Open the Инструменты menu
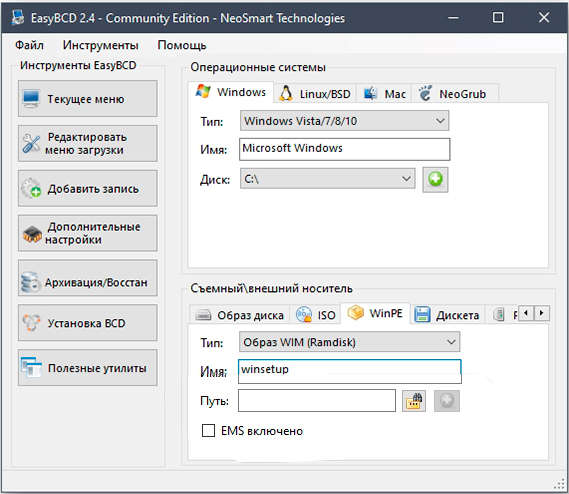The image size is (569, 494). [x=101, y=45]
